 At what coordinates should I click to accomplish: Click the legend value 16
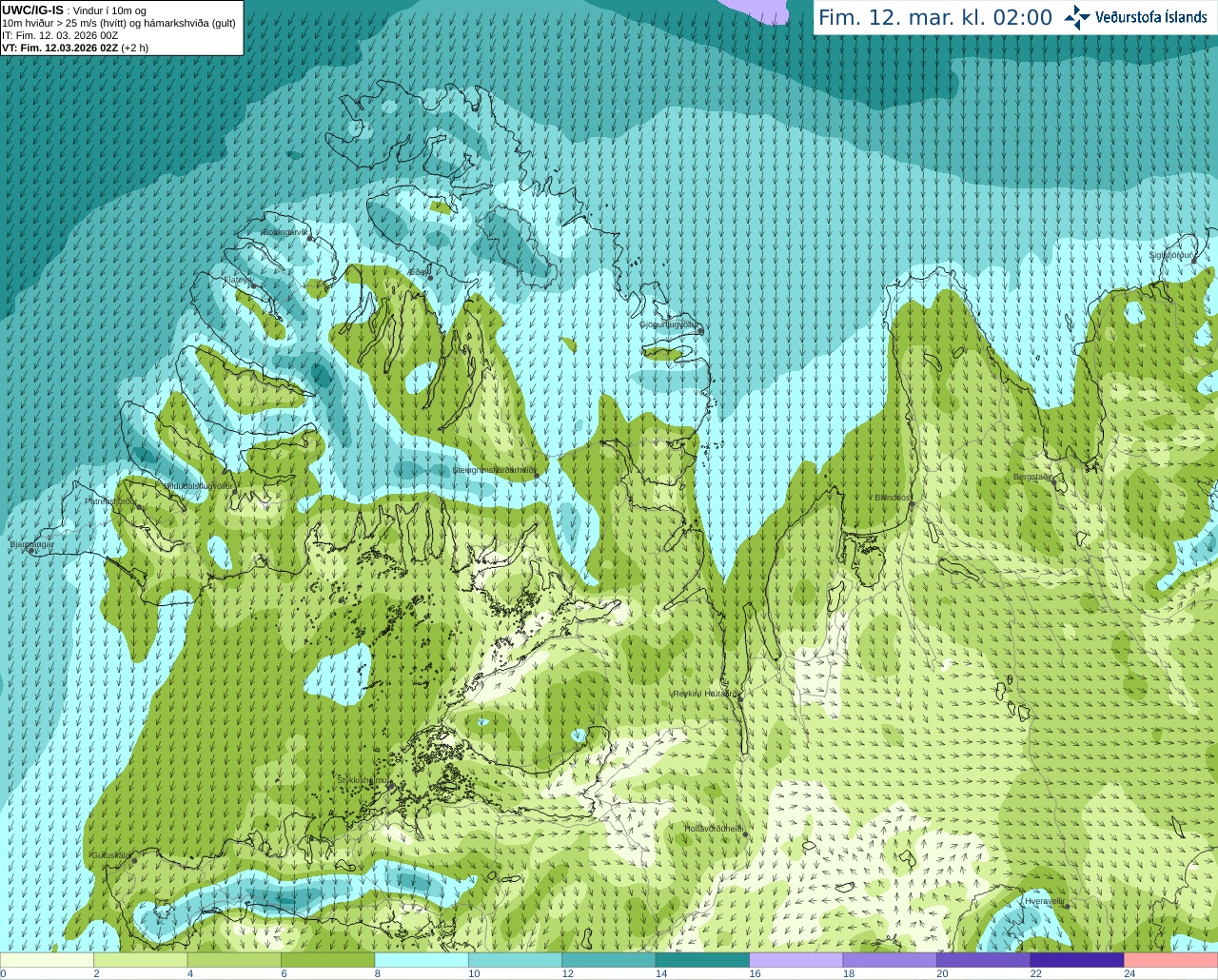(755, 973)
